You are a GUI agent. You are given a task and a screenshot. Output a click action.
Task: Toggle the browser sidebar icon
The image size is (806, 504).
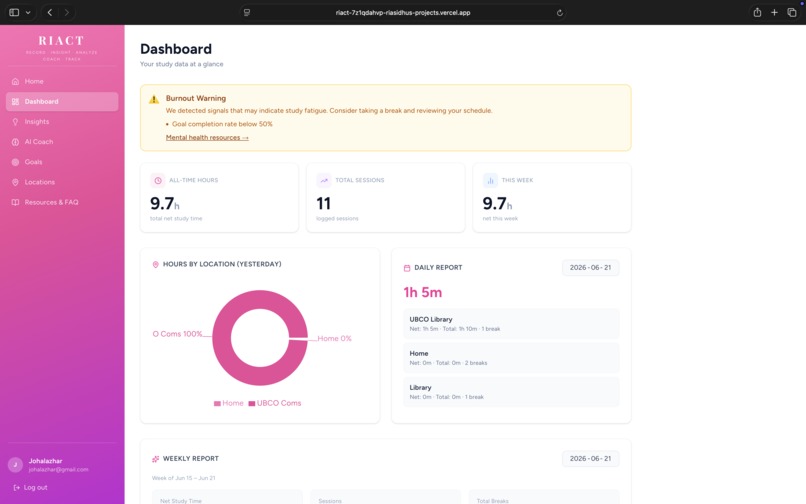pos(14,12)
